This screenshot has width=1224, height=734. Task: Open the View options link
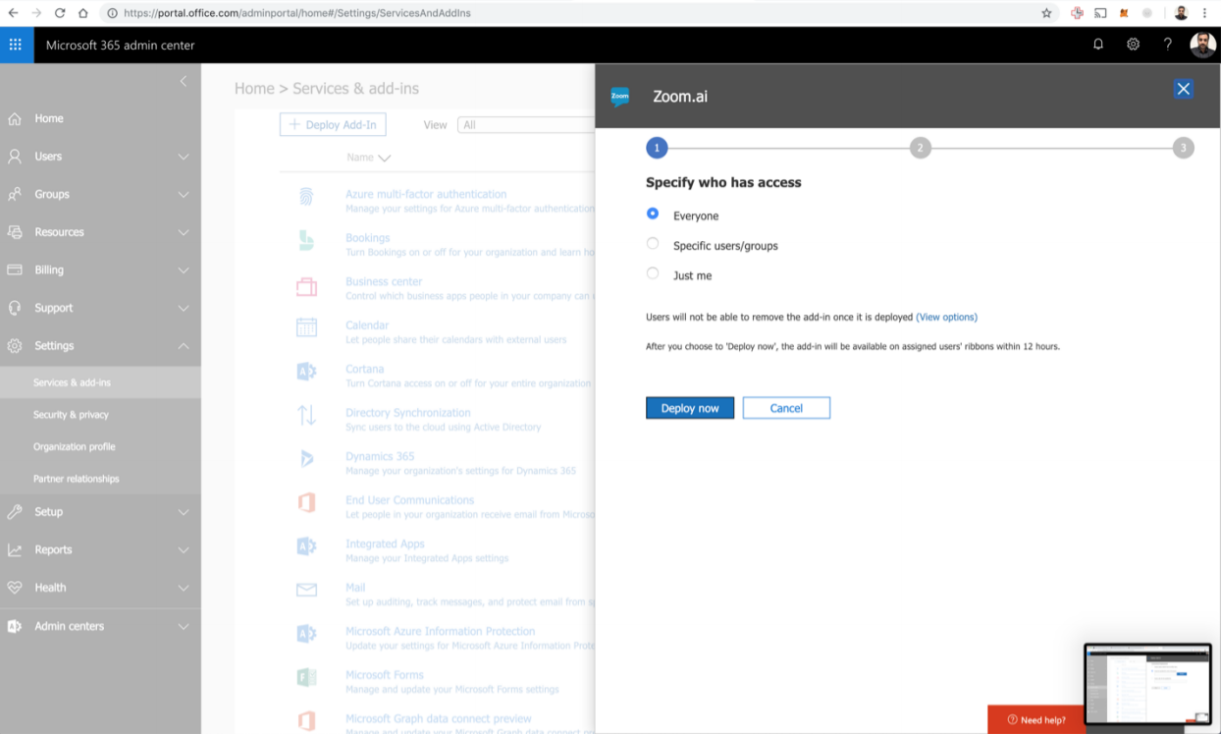[x=947, y=317]
